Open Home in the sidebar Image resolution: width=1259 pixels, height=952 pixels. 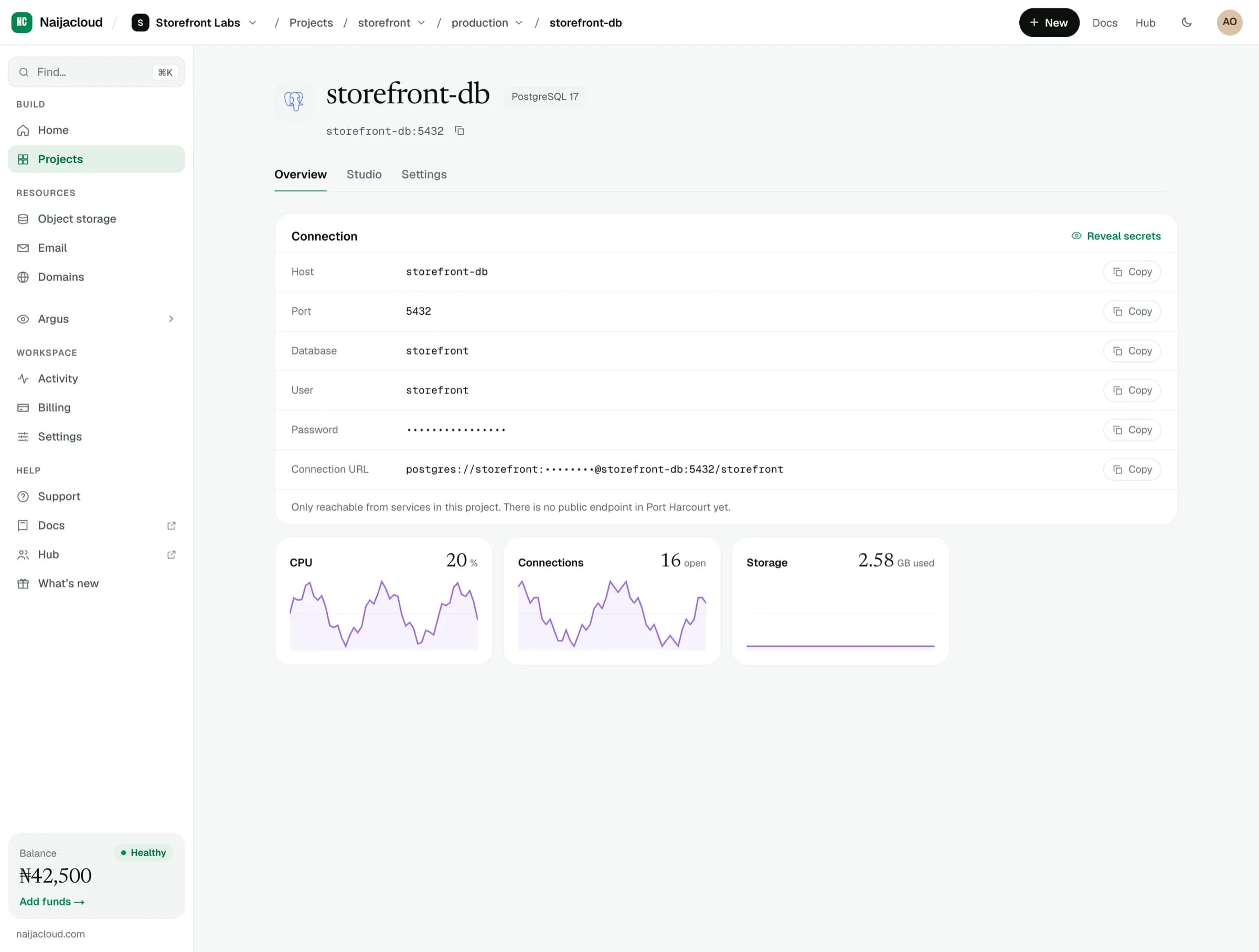pyautogui.click(x=96, y=130)
